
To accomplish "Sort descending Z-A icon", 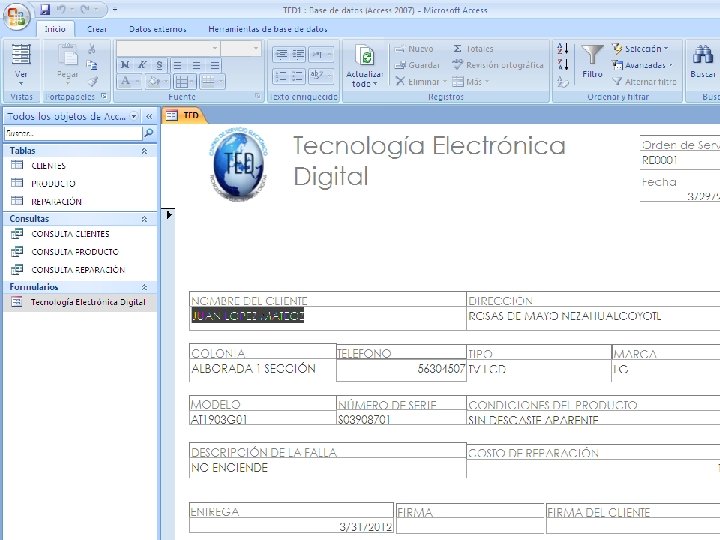I will click(x=563, y=64).
